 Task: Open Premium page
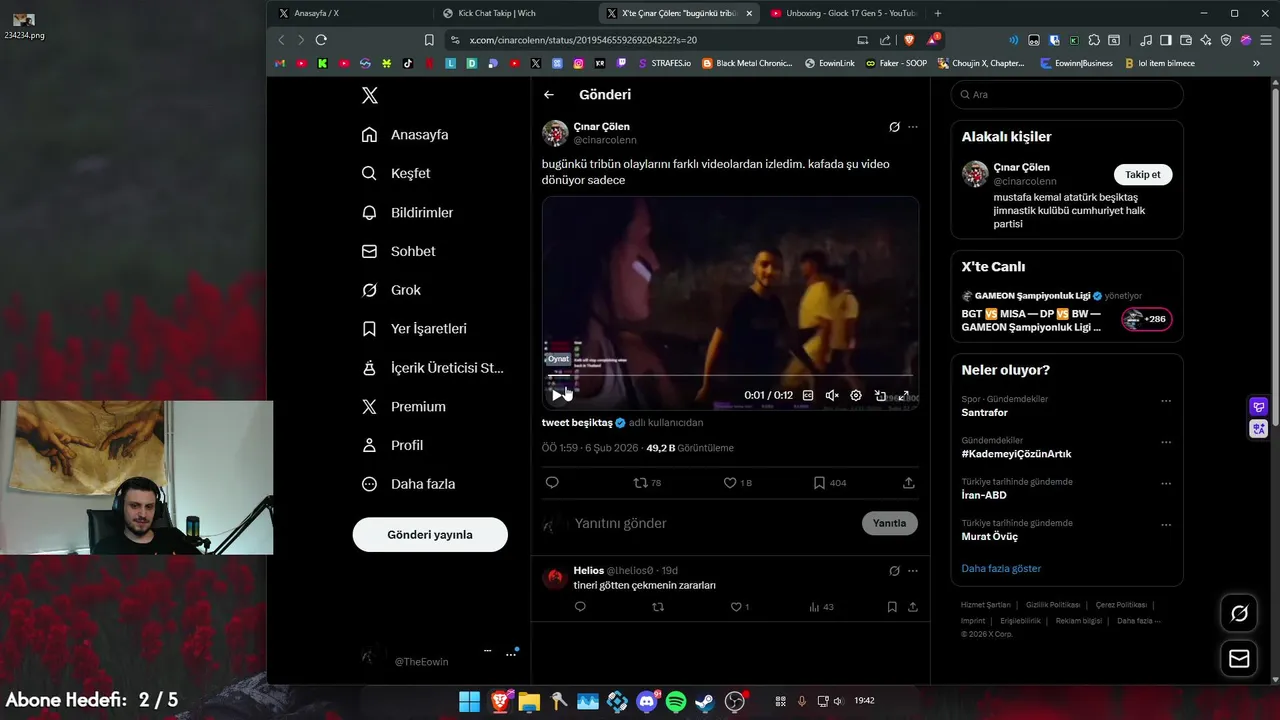pos(404,406)
